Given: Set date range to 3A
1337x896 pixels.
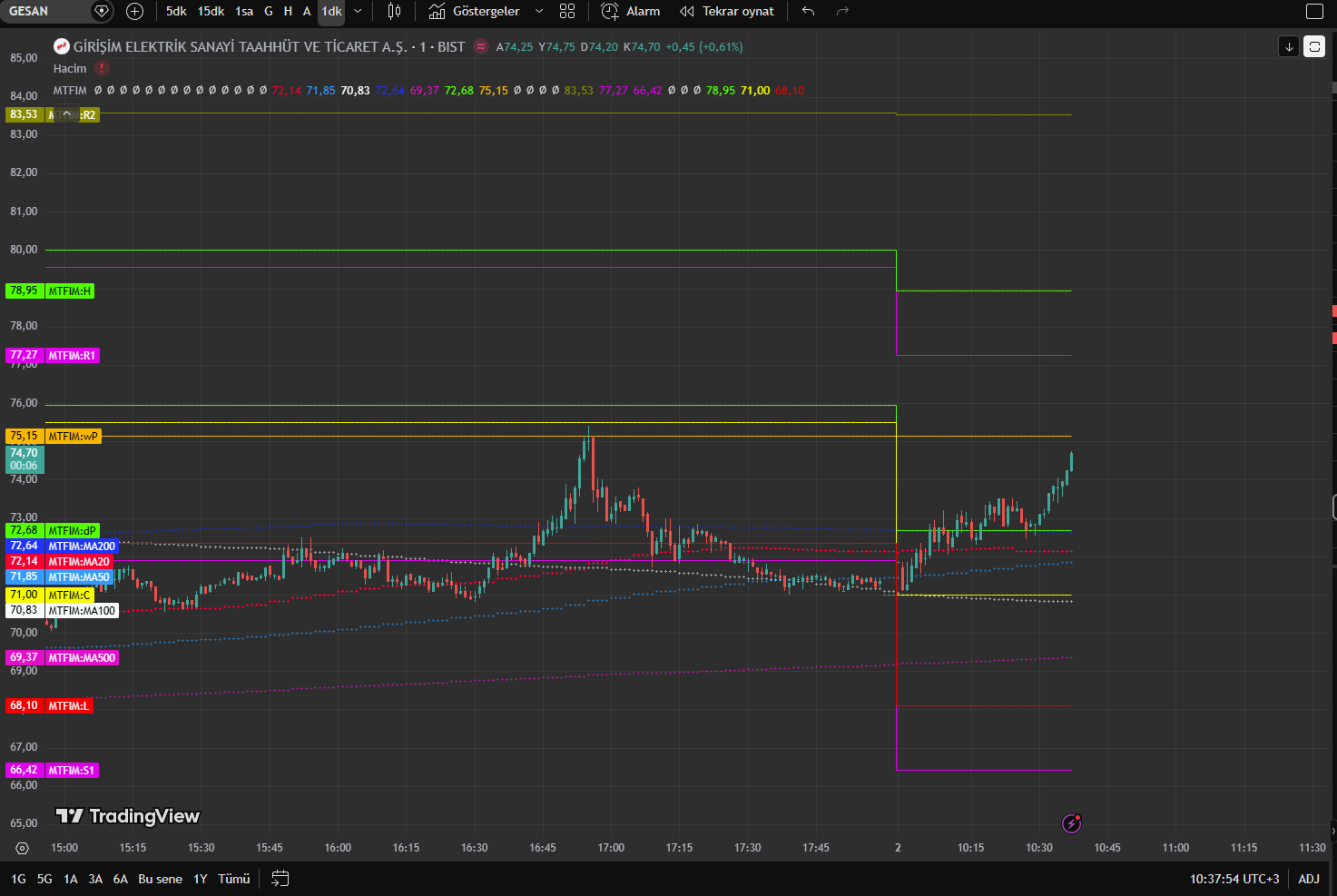Looking at the screenshot, I should click(95, 879).
